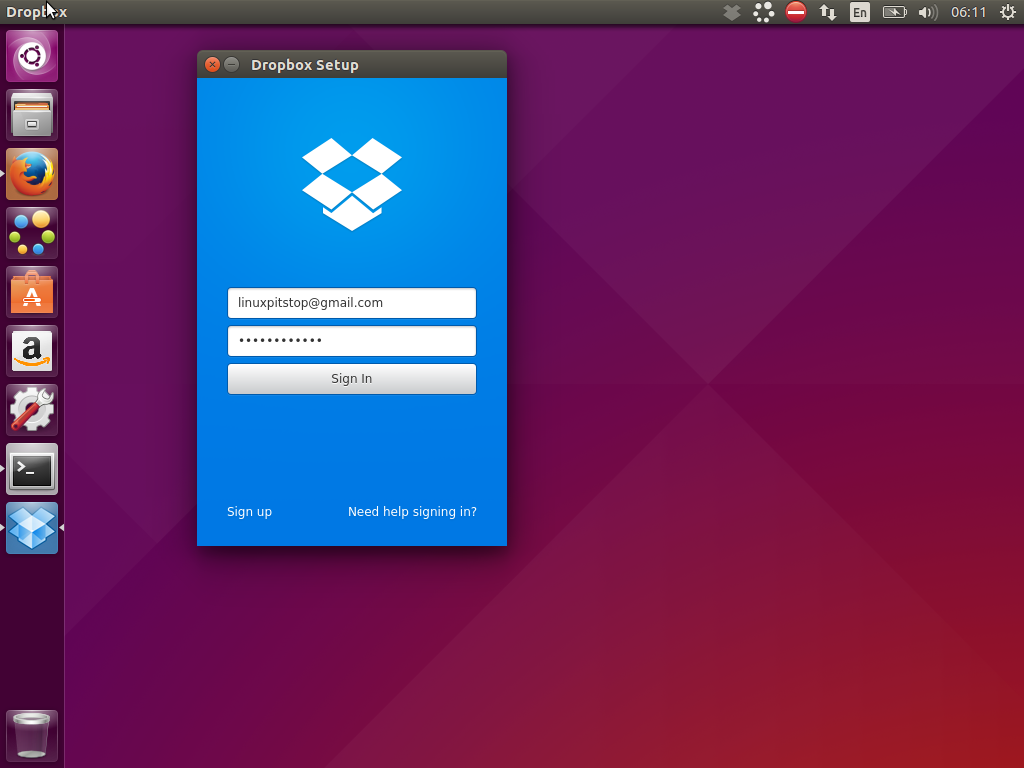Open Ubuntu Dash search launcher
Viewport: 1024px width, 768px height.
[x=32, y=56]
